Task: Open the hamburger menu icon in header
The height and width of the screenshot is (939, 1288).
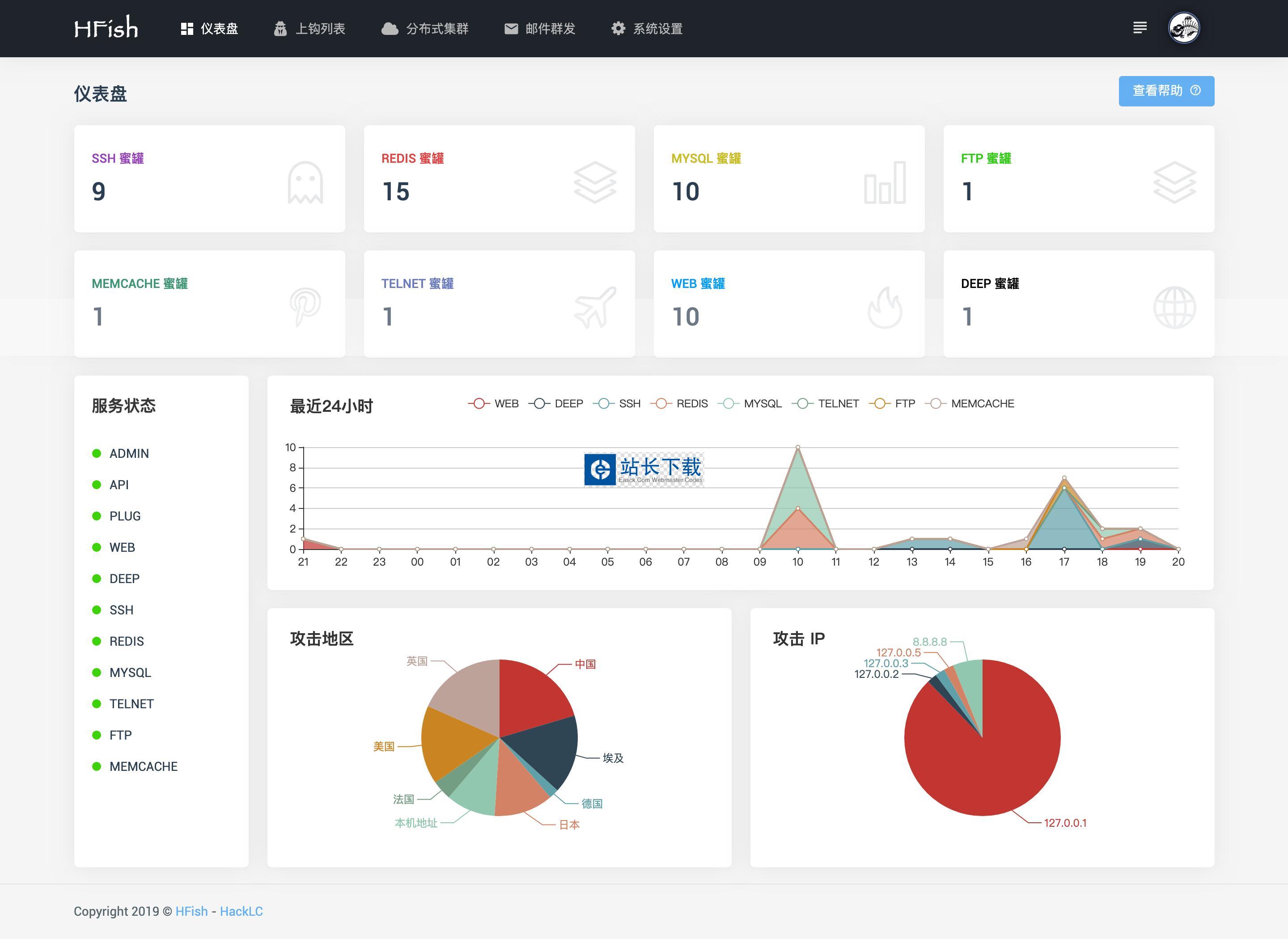Action: (1140, 28)
